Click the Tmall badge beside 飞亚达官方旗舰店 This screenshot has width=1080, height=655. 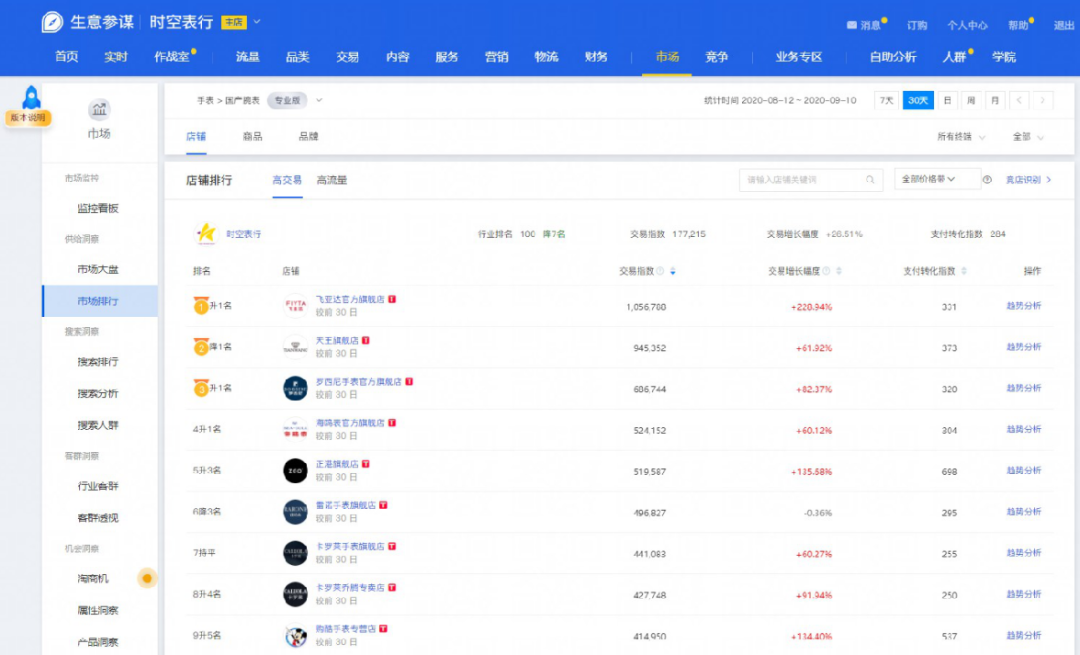point(392,300)
